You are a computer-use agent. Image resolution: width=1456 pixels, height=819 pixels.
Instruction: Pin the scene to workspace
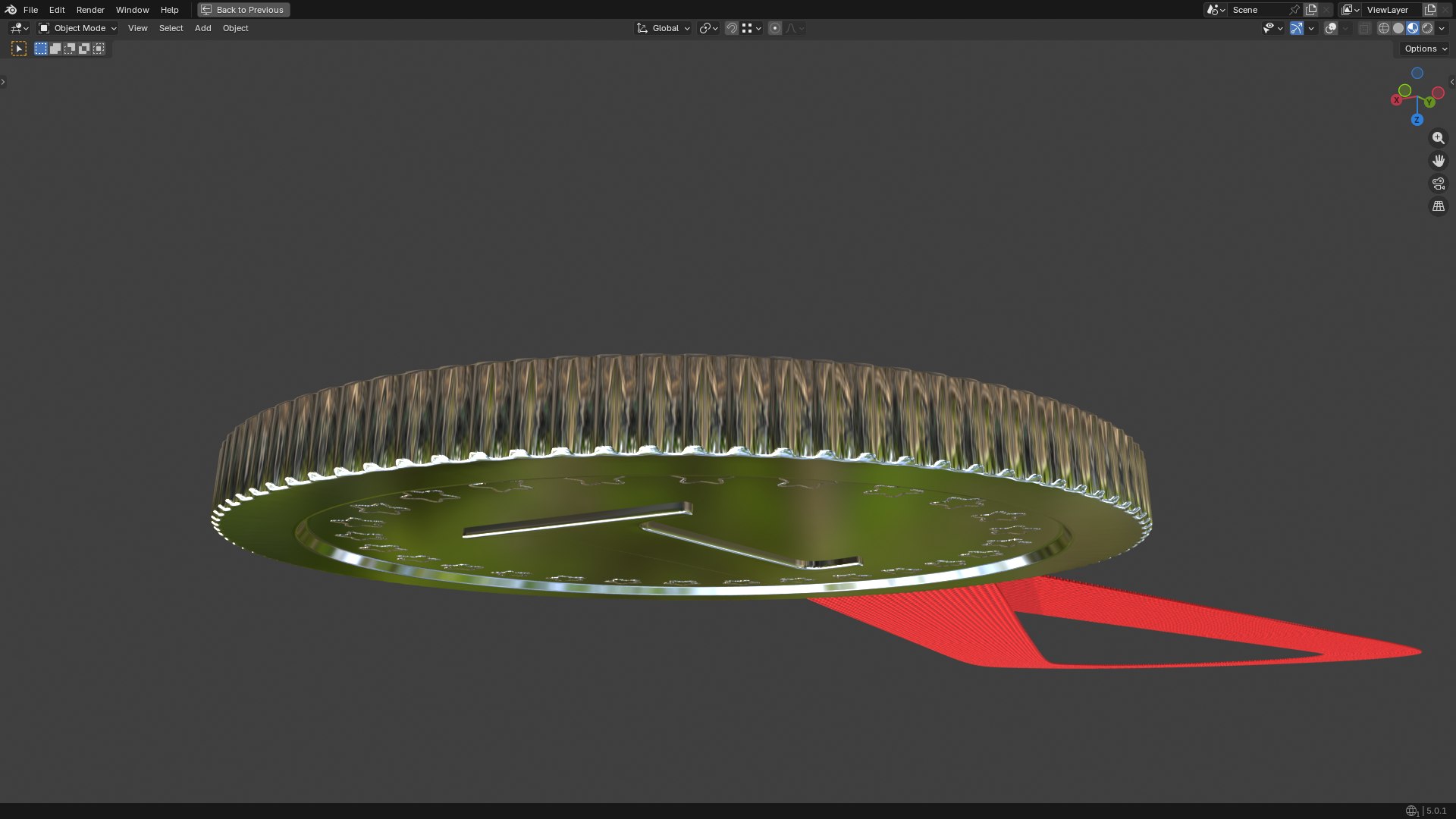pos(1294,10)
